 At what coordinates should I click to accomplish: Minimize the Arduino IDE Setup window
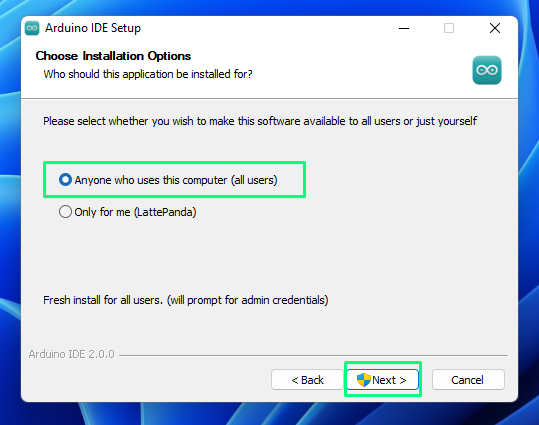coord(404,28)
